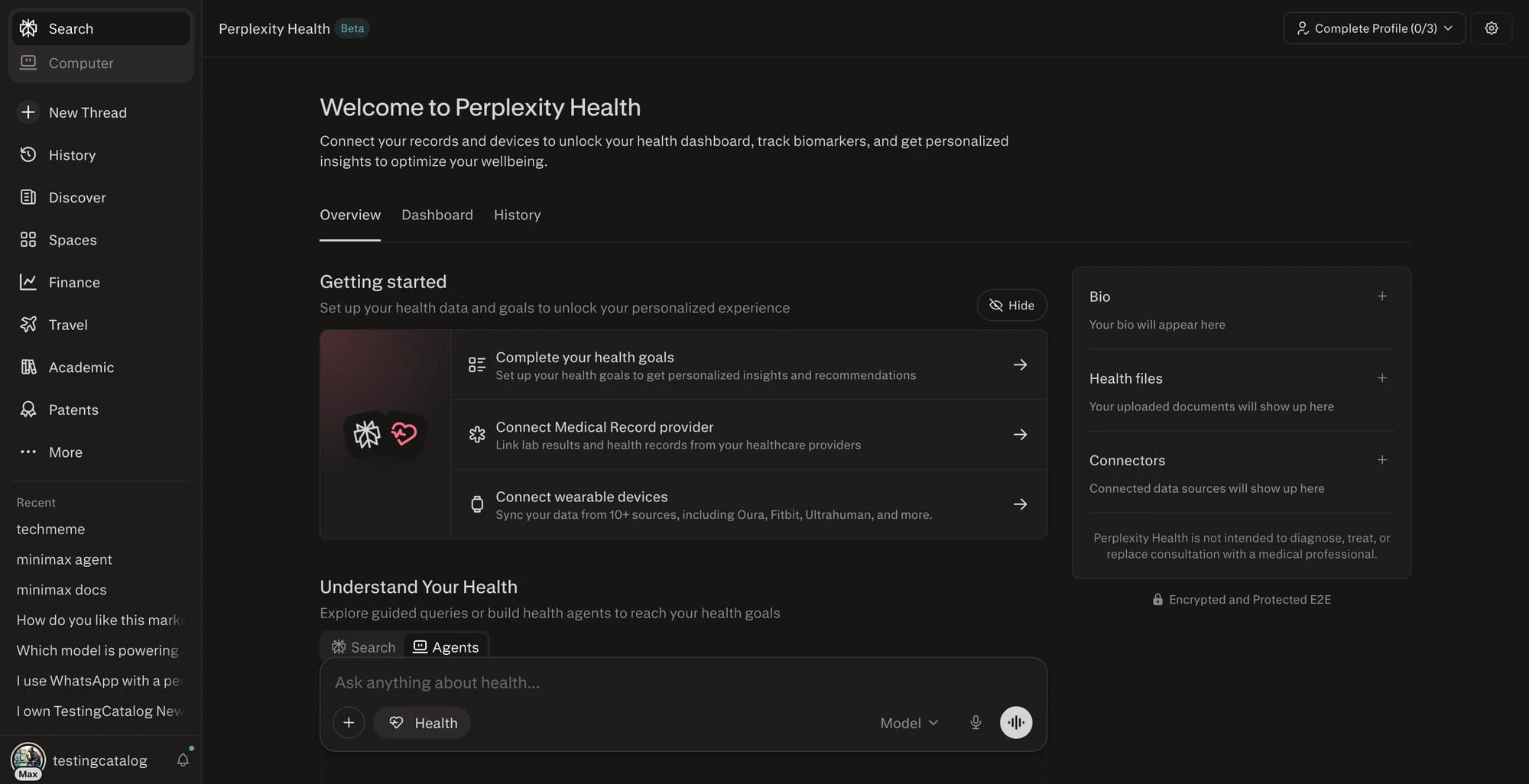The image size is (1529, 784).
Task: Open the History tab of Perplexity Health
Action: tap(517, 215)
